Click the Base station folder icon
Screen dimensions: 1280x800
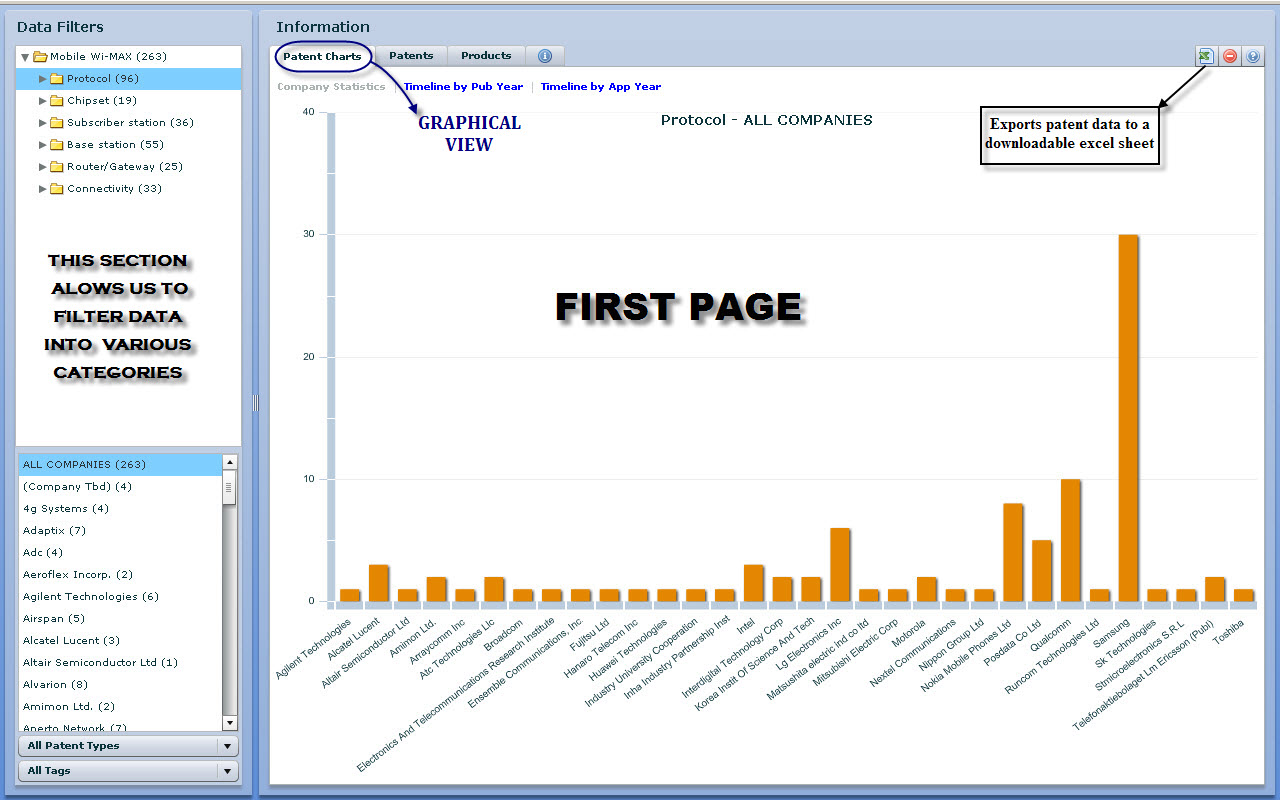pos(57,145)
